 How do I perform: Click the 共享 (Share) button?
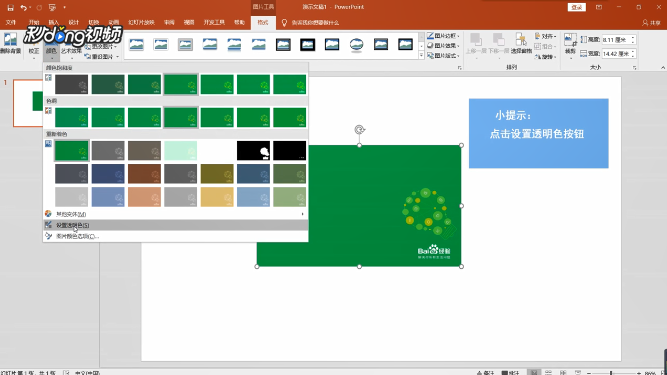651,23
